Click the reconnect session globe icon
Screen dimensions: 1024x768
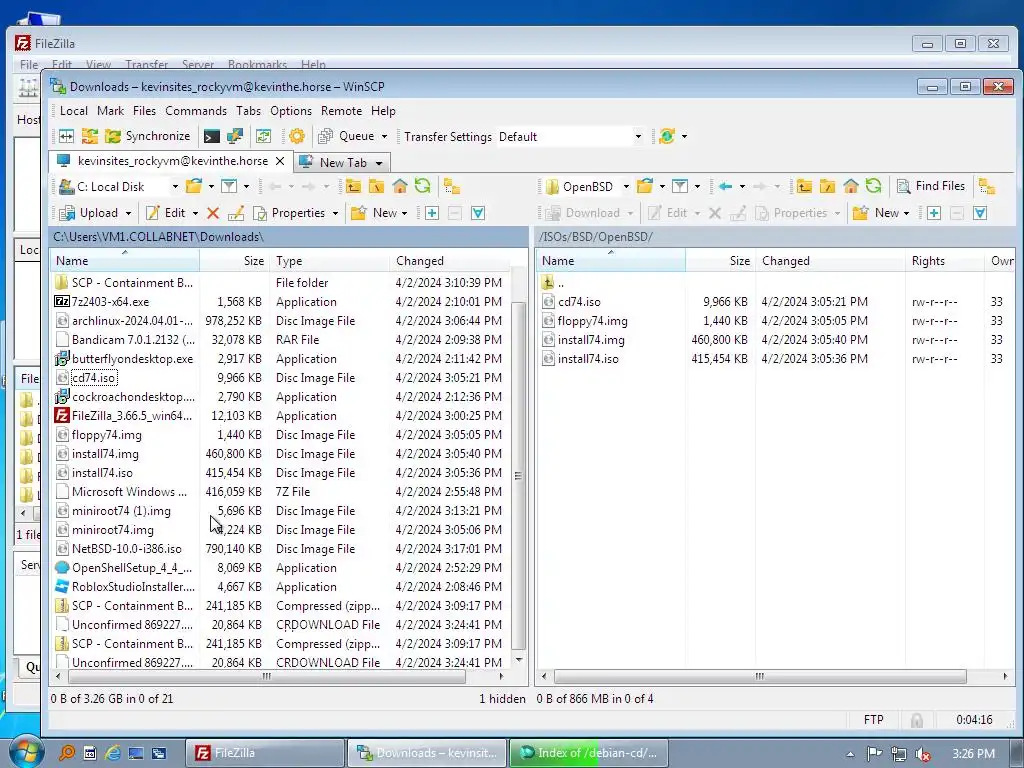coord(667,136)
